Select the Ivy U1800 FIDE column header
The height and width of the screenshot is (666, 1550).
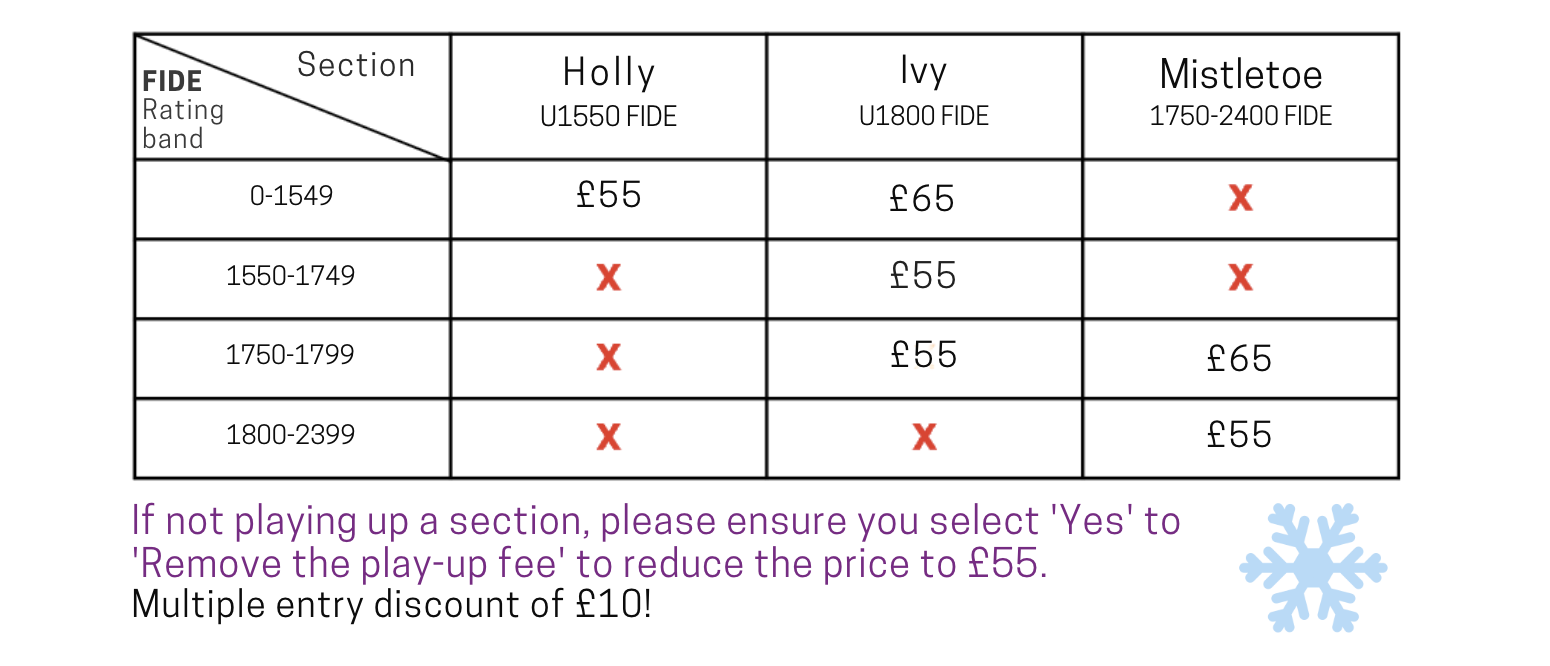click(x=924, y=93)
